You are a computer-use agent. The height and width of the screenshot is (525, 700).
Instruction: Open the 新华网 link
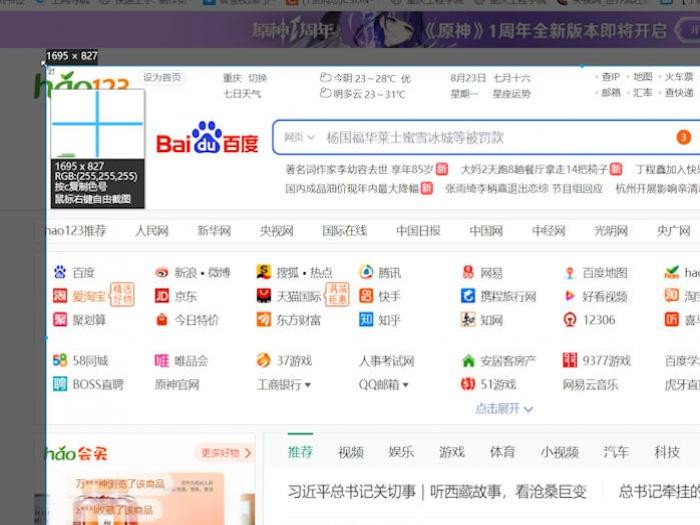pos(214,231)
